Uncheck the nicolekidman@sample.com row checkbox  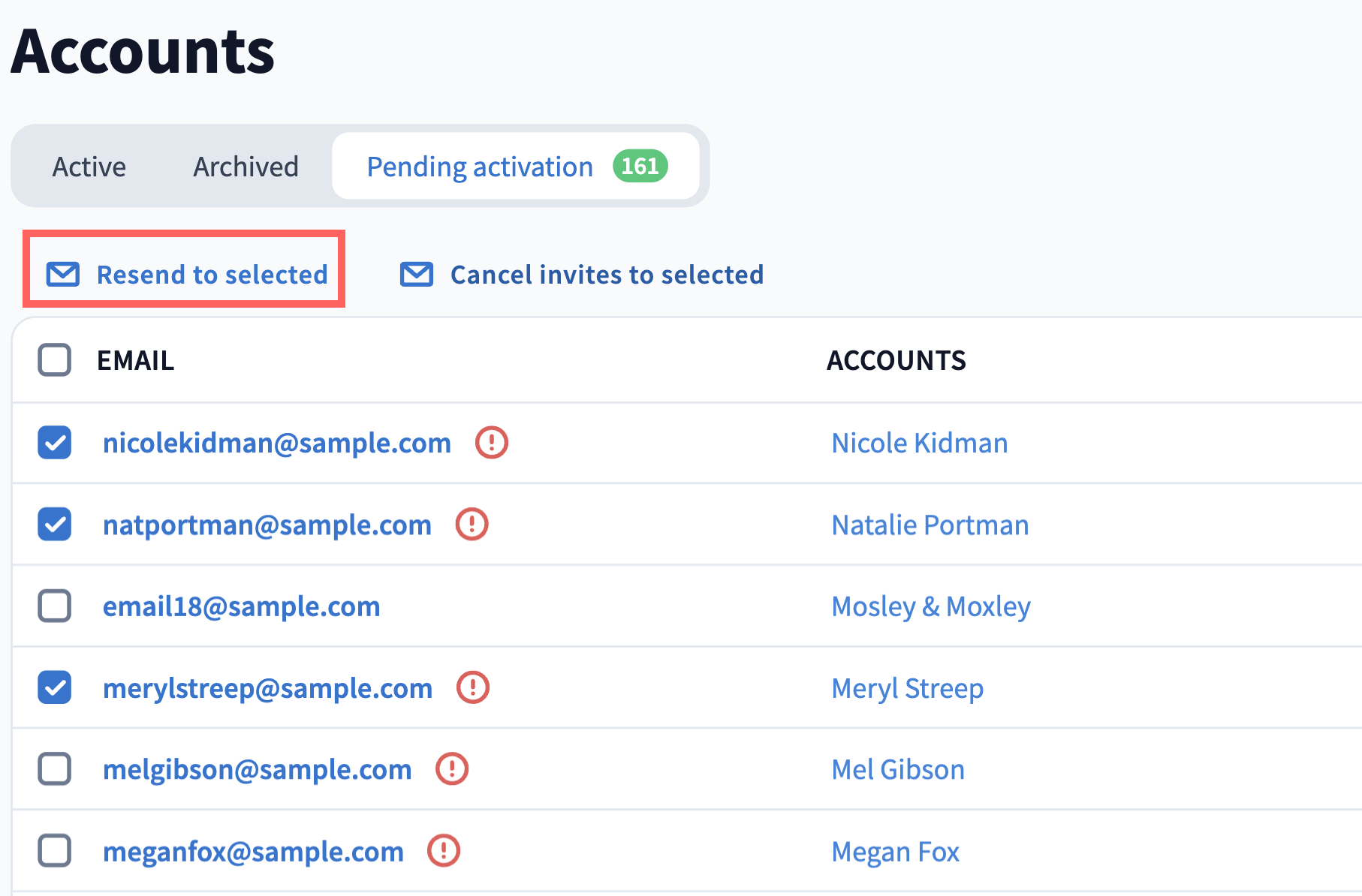coord(55,443)
